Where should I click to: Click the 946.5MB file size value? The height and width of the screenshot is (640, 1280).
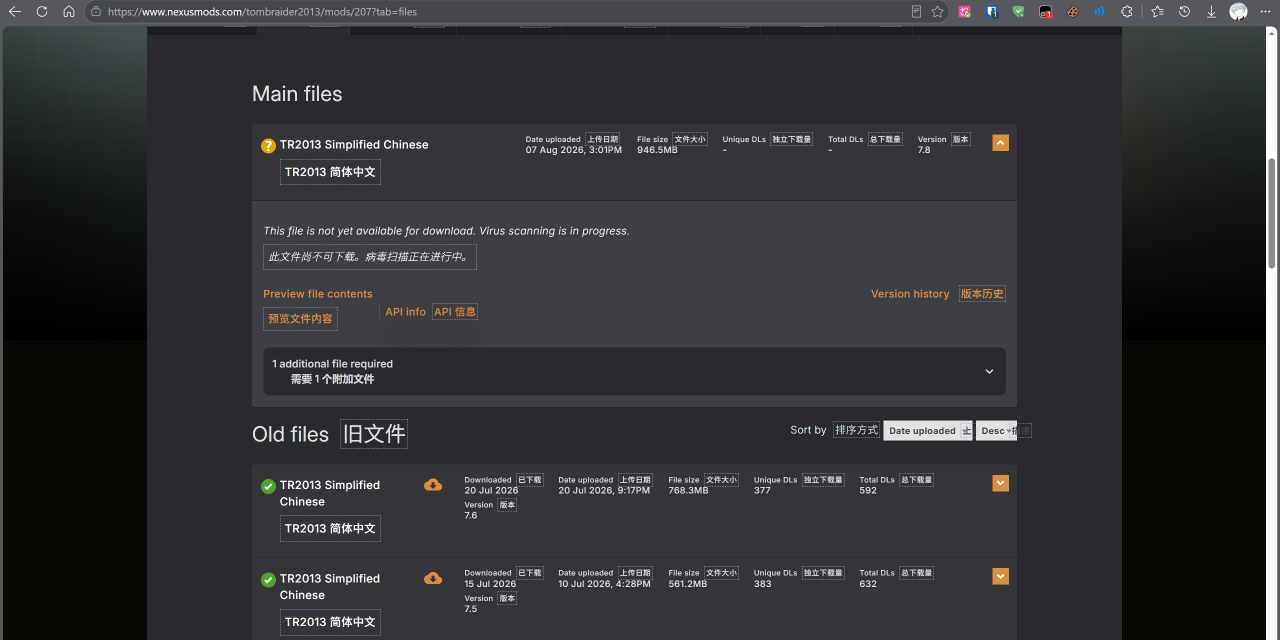point(657,150)
